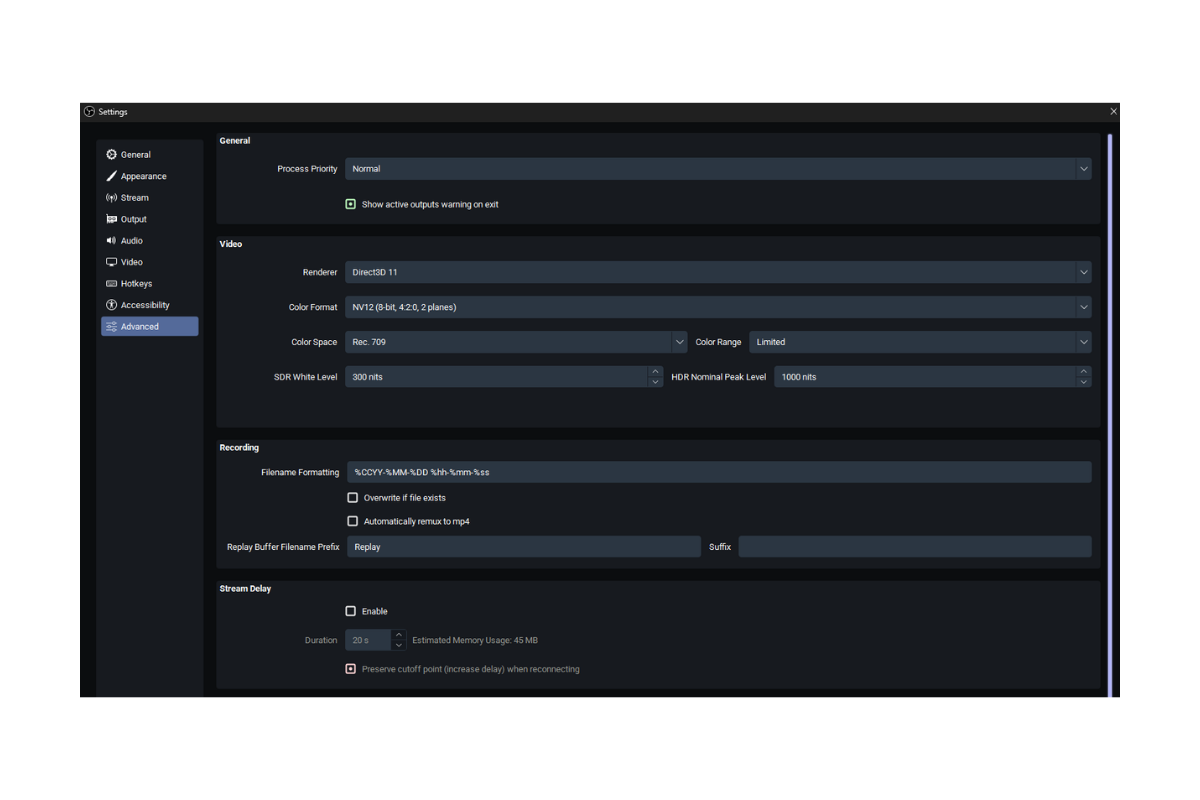Click the General gear icon in sidebar
The width and height of the screenshot is (1200, 800).
pos(111,155)
